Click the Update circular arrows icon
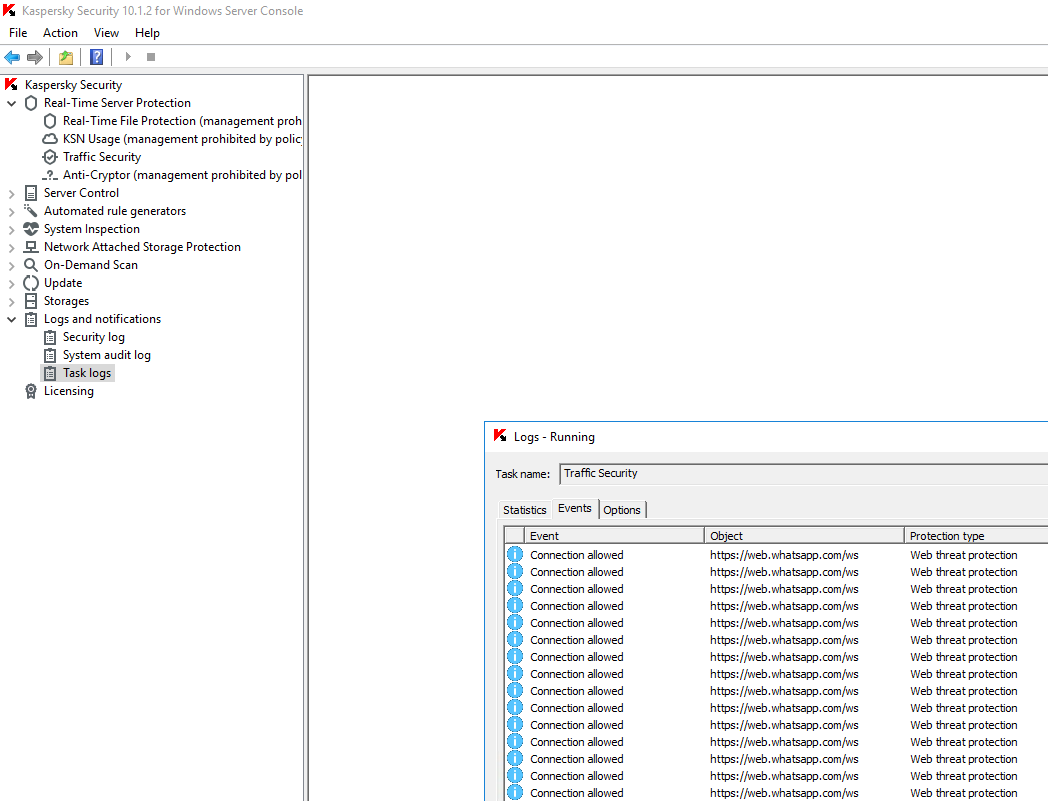This screenshot has width=1048, height=801. coord(31,283)
